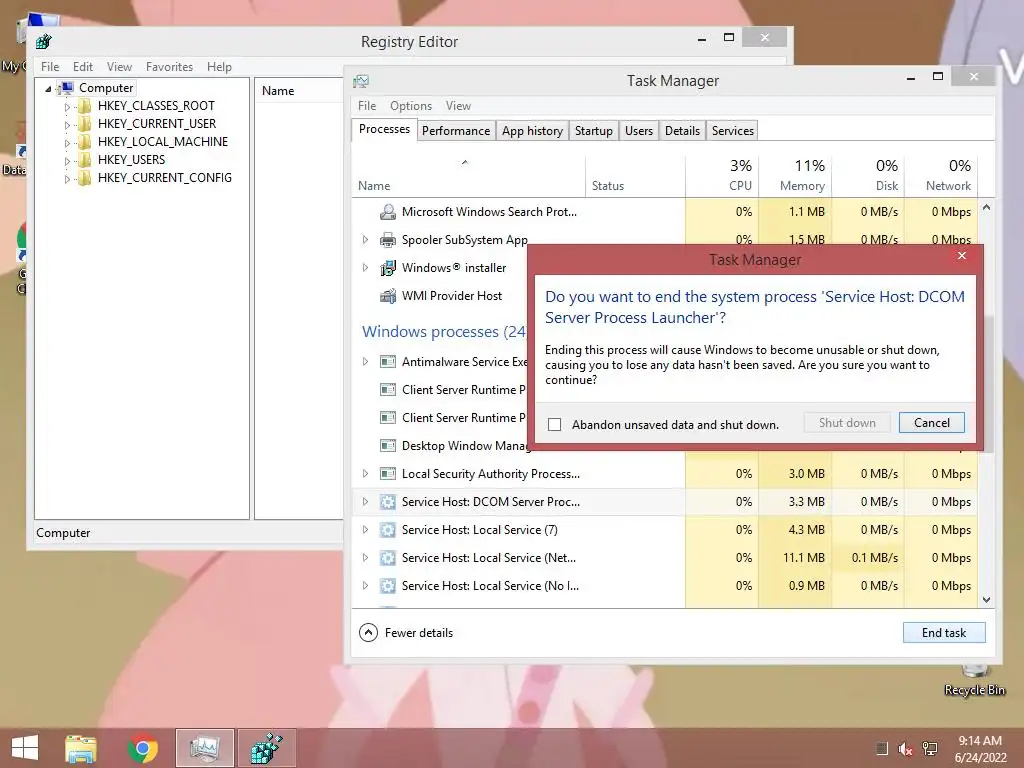Viewport: 1024px width, 768px height.
Task: Collapse the Computer node in registry tree
Action: pos(48,89)
